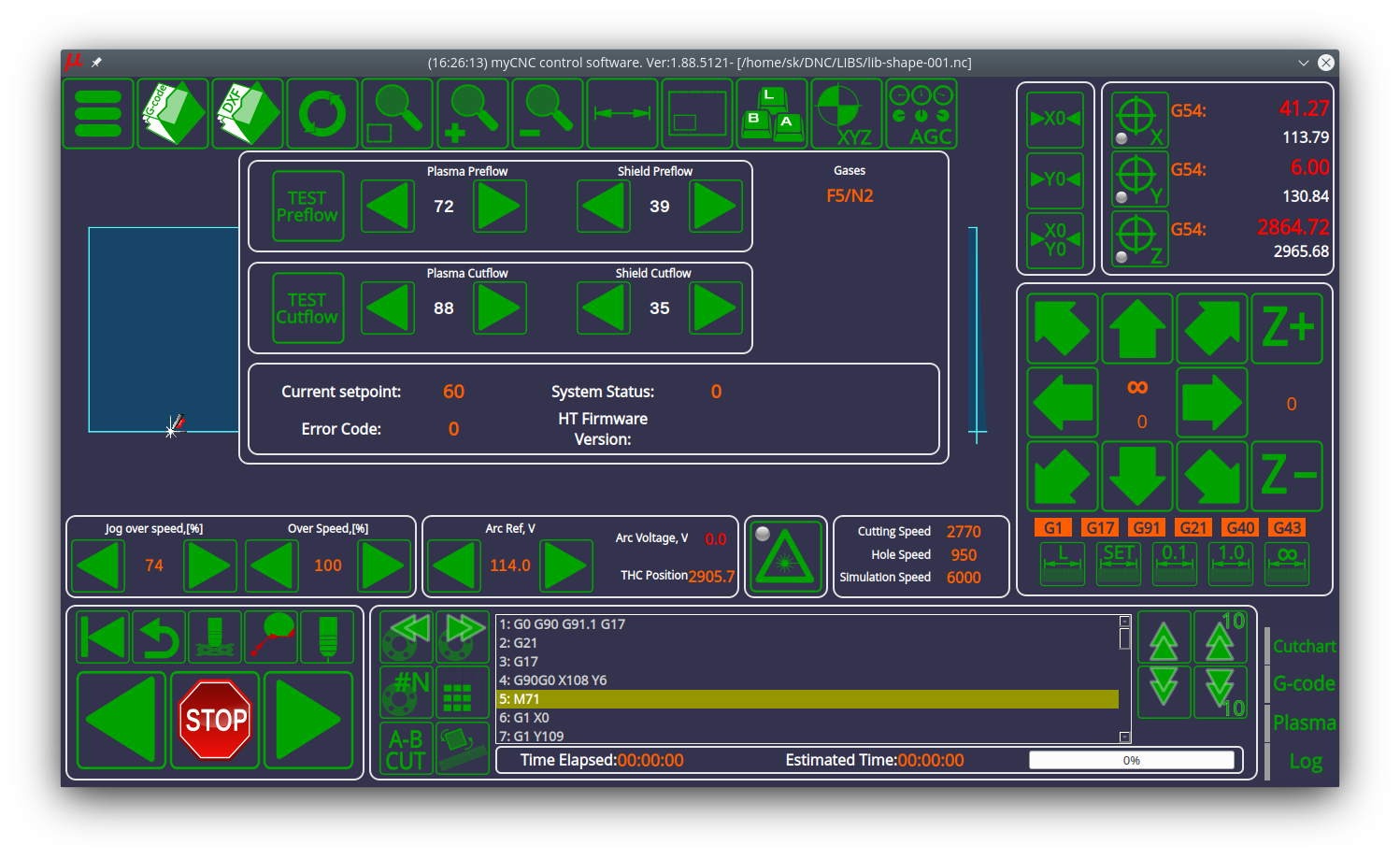The image size is (1400, 859).
Task: Click the TEST Preflow button
Action: [x=307, y=207]
